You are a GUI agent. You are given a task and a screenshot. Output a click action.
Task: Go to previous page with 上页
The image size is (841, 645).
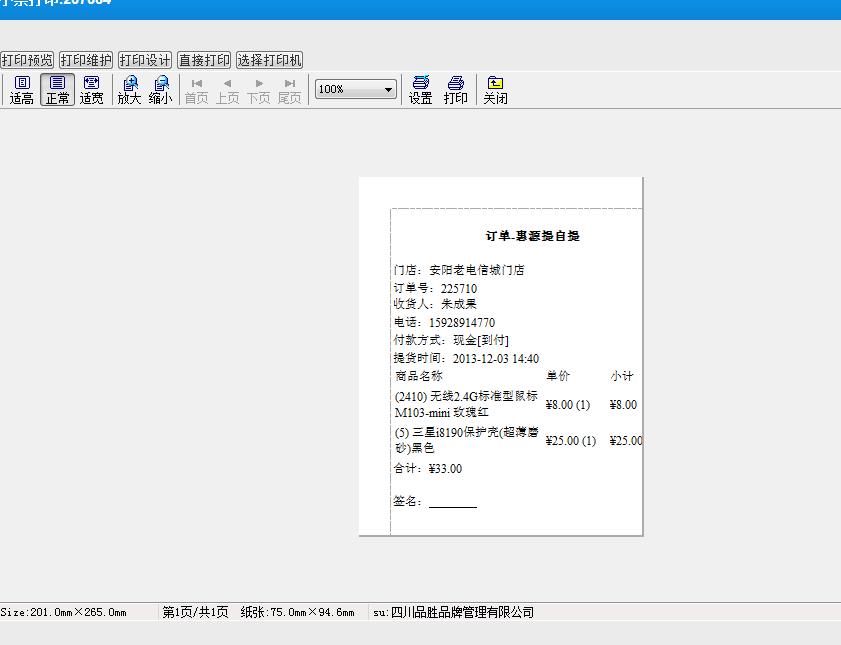click(227, 89)
